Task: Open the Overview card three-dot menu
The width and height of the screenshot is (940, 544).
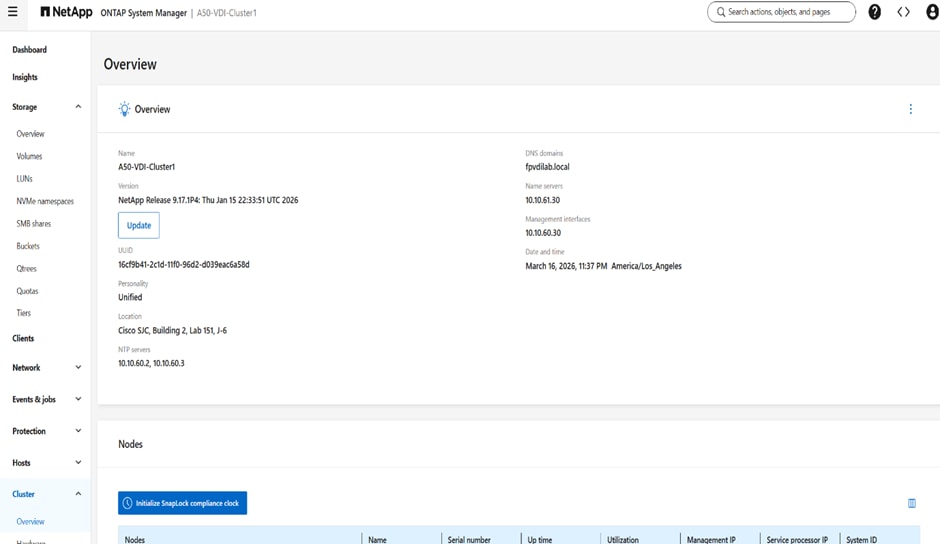Action: coord(911,109)
